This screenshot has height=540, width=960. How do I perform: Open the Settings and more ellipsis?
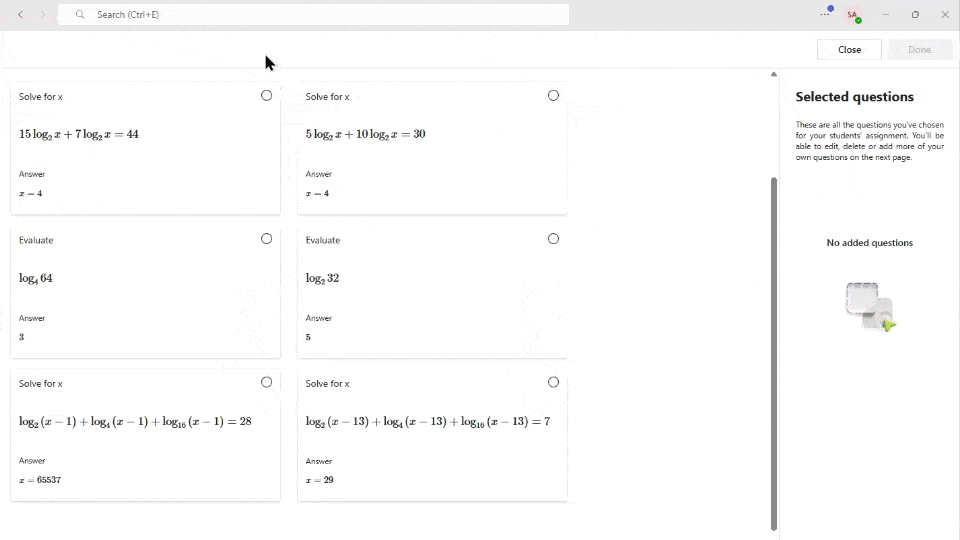[825, 14]
